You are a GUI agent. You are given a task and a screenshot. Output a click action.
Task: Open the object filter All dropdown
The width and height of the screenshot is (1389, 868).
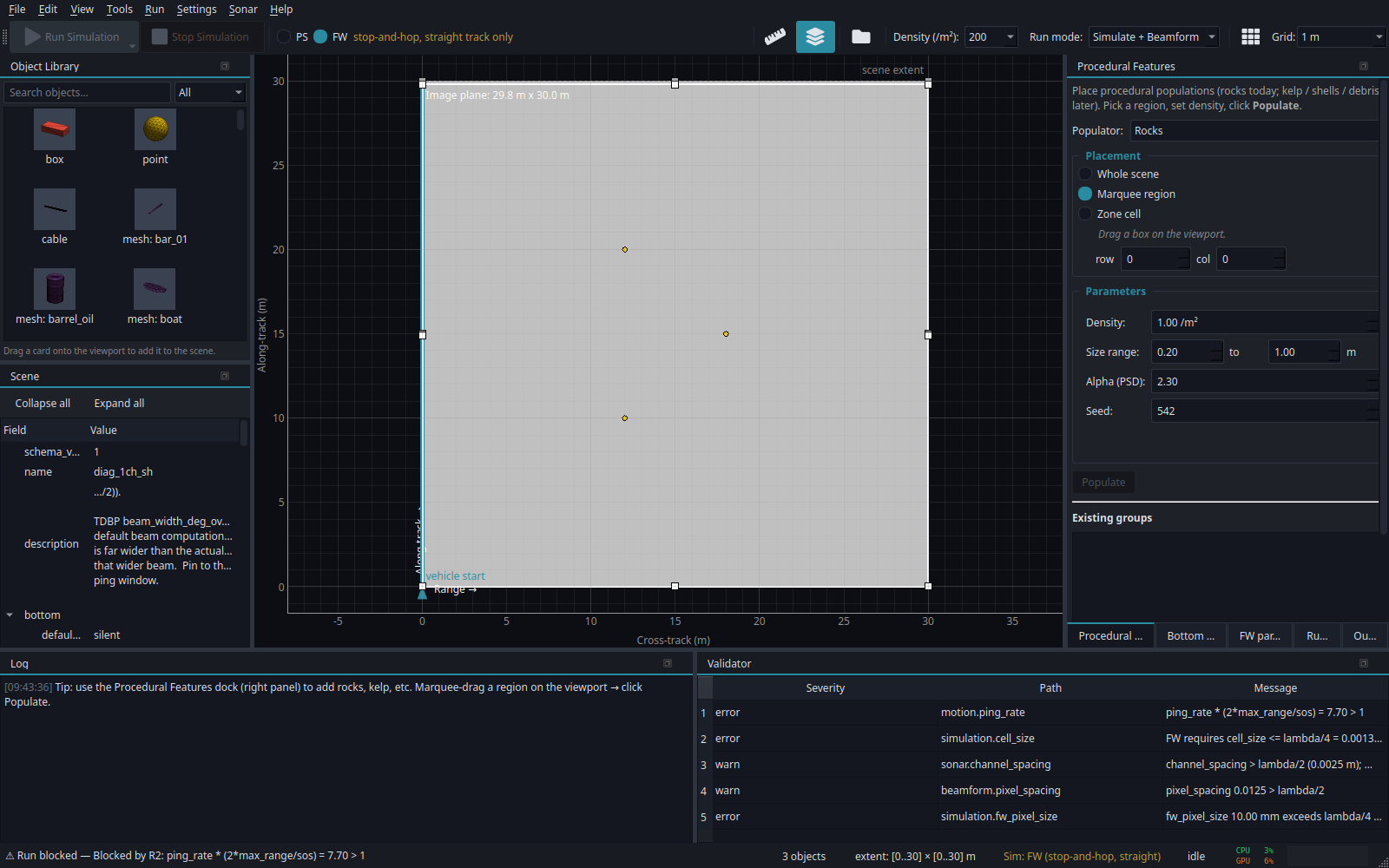click(210, 92)
